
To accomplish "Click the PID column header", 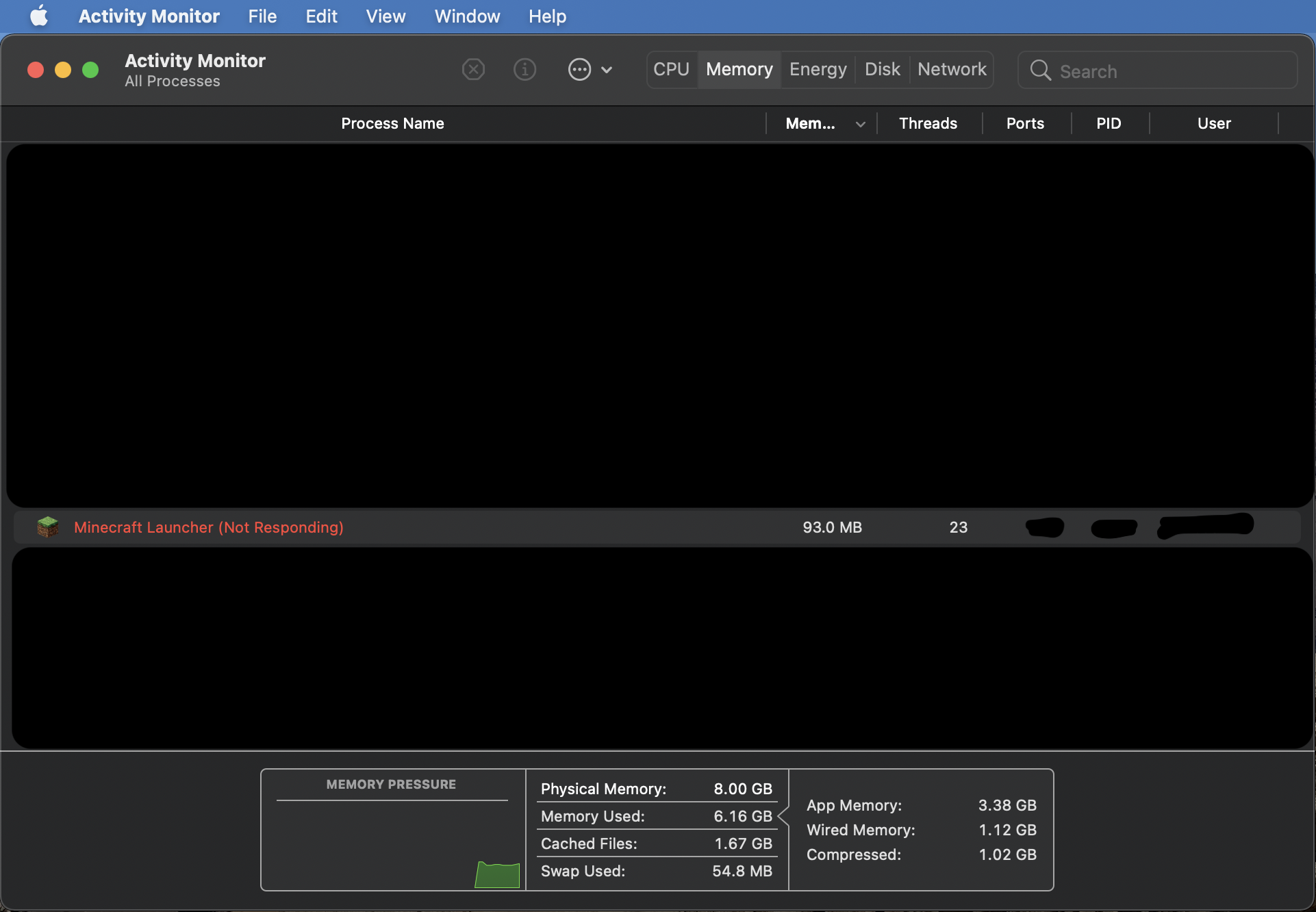I will click(x=1108, y=123).
